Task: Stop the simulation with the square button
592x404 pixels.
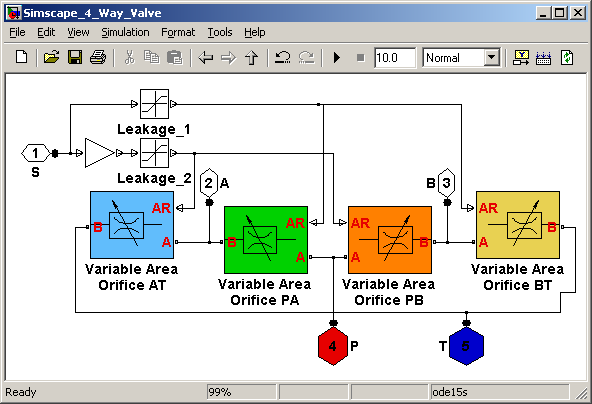Action: click(361, 58)
